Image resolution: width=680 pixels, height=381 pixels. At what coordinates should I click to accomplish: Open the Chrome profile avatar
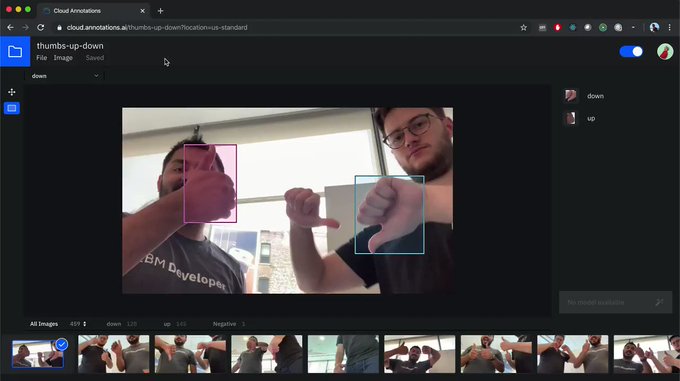point(654,27)
